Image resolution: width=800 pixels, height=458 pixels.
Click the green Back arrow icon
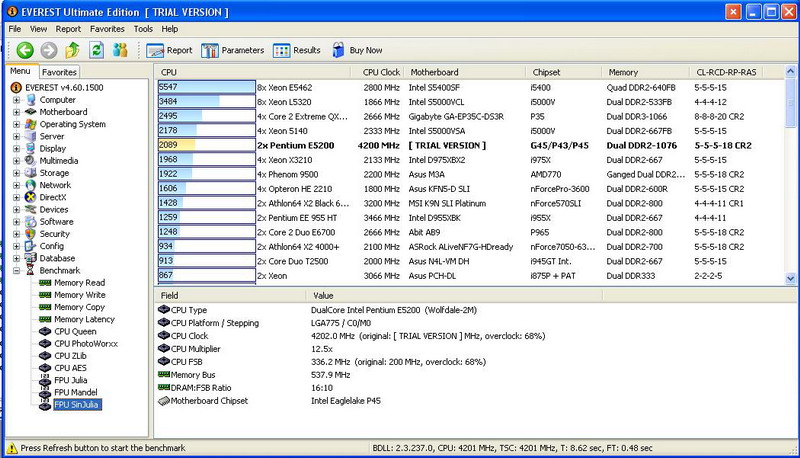(25, 50)
